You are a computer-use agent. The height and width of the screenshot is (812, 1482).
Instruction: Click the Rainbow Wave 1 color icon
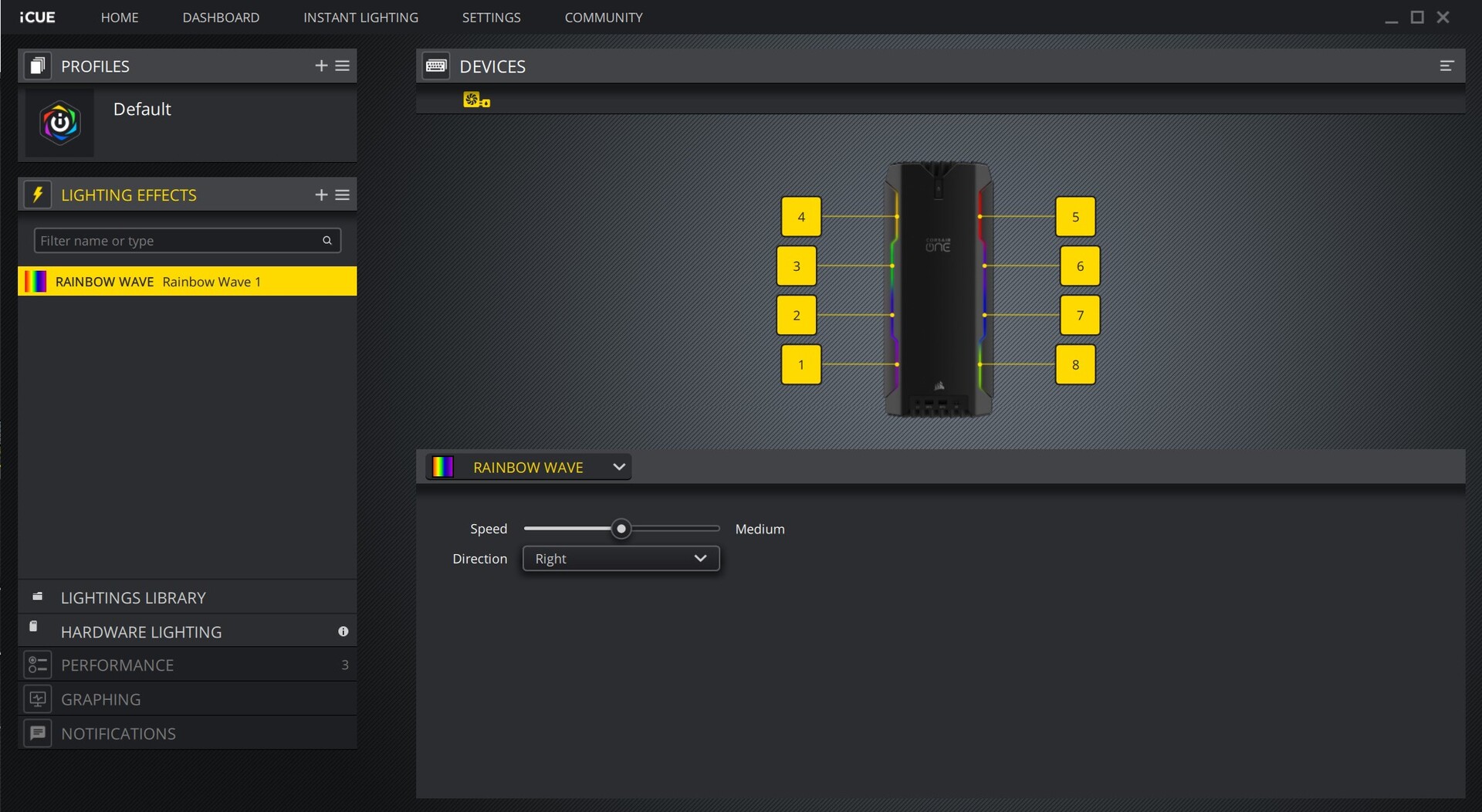pyautogui.click(x=36, y=282)
